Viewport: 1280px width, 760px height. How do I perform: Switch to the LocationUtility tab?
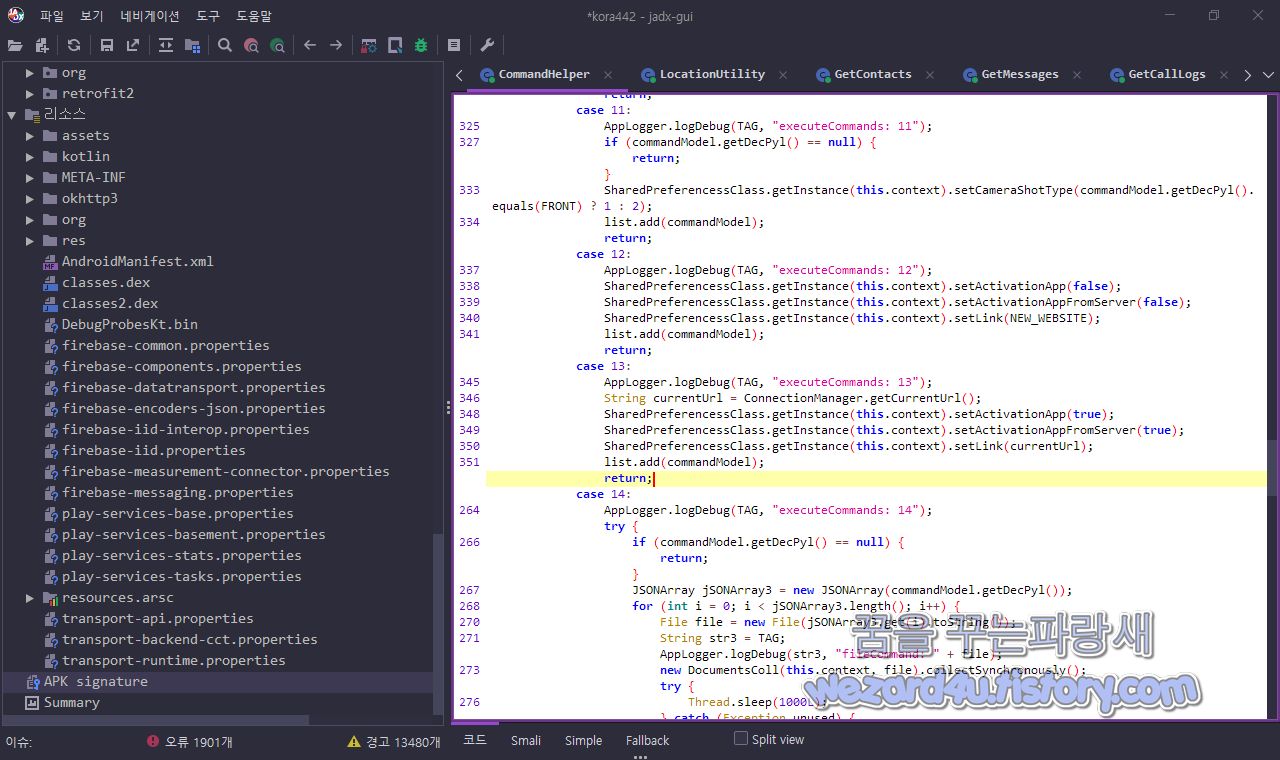[712, 74]
